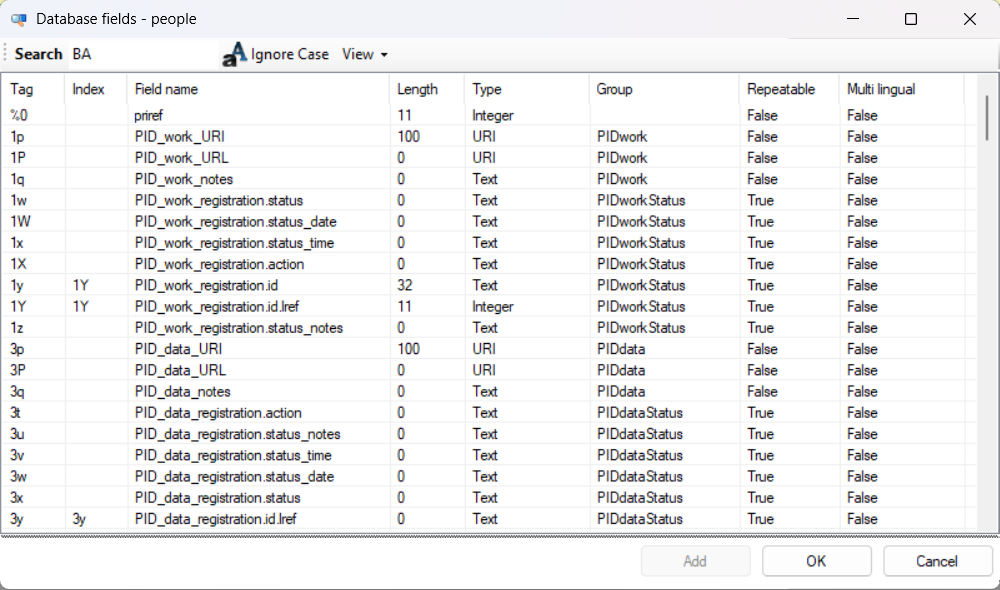Select the PID_data_notes field row
Screen dimensions: 1000x590
tap(182, 392)
